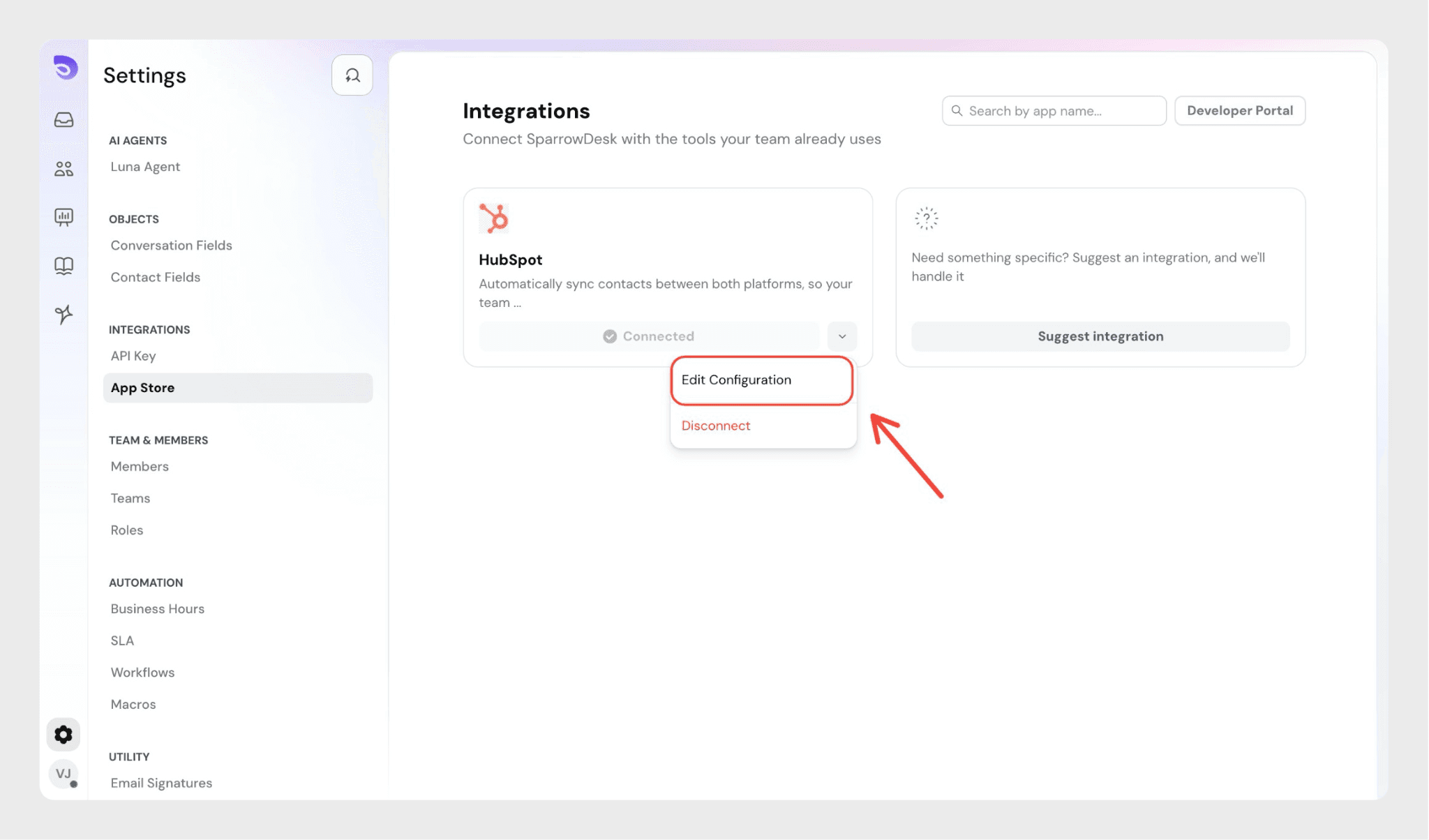Go to Luna Agent settings
Screen dimensions: 1429x840
[145, 167]
